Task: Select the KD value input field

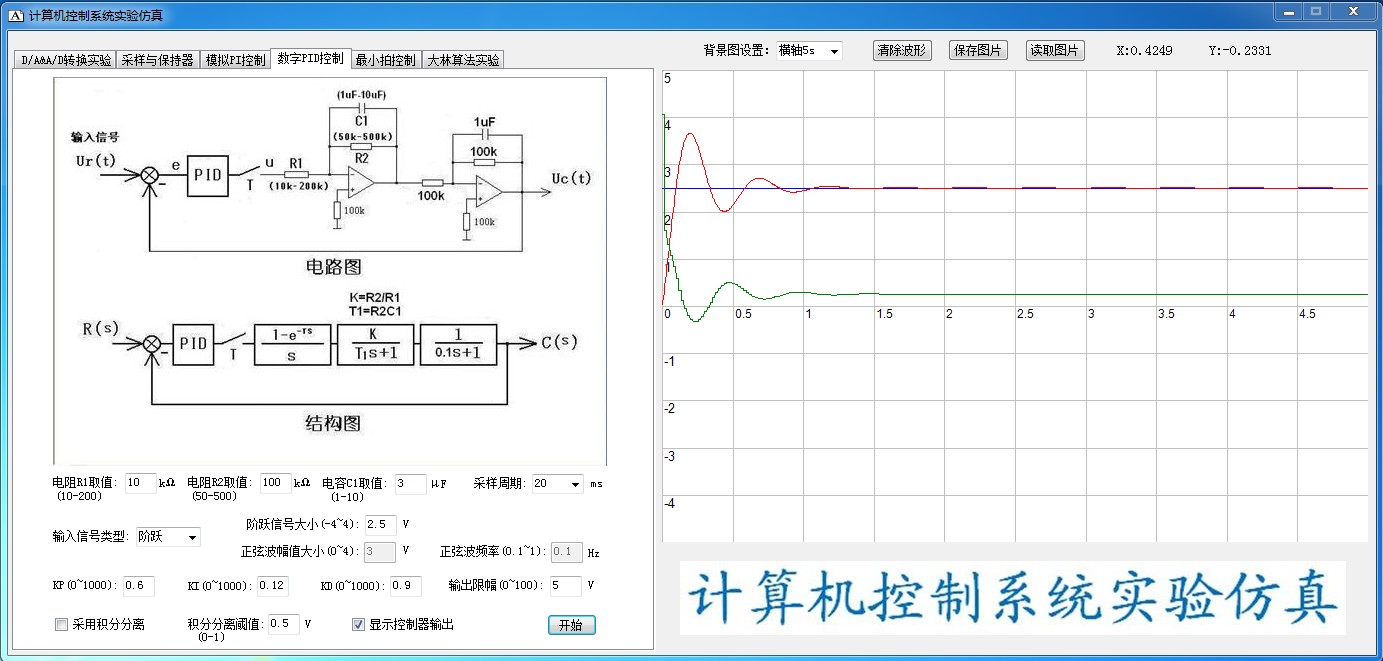Action: point(405,585)
